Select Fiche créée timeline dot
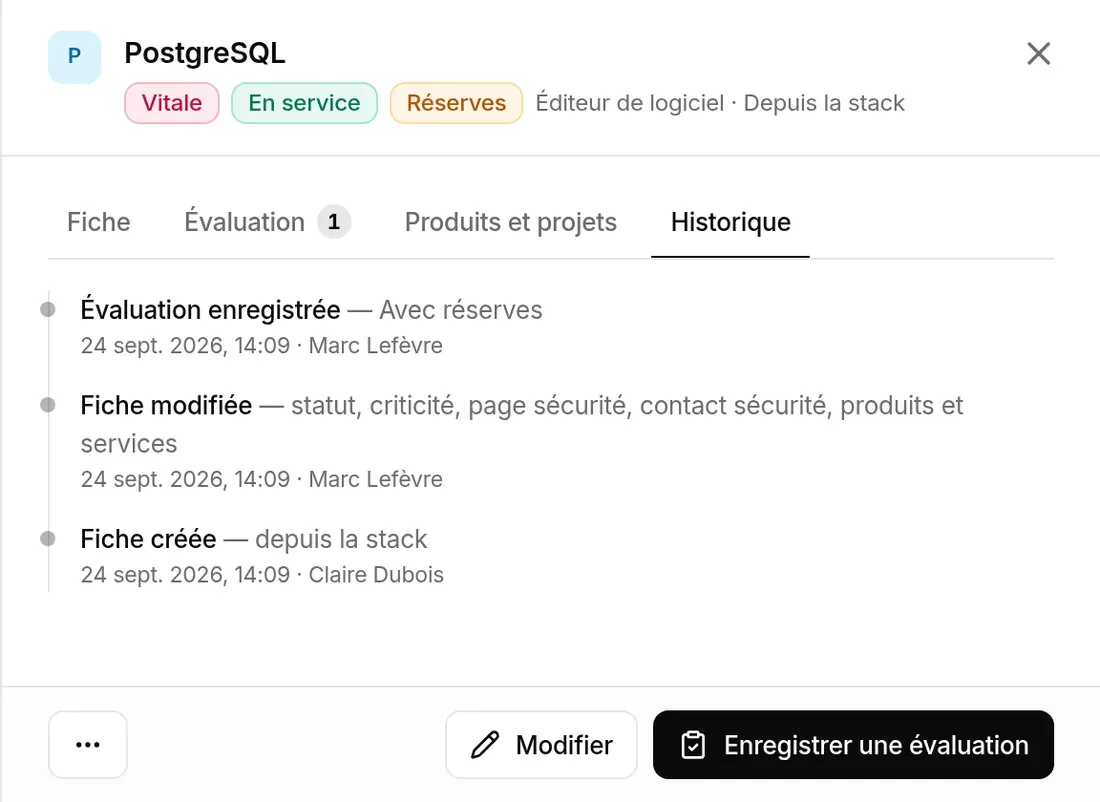The image size is (1100, 802). tap(48, 538)
